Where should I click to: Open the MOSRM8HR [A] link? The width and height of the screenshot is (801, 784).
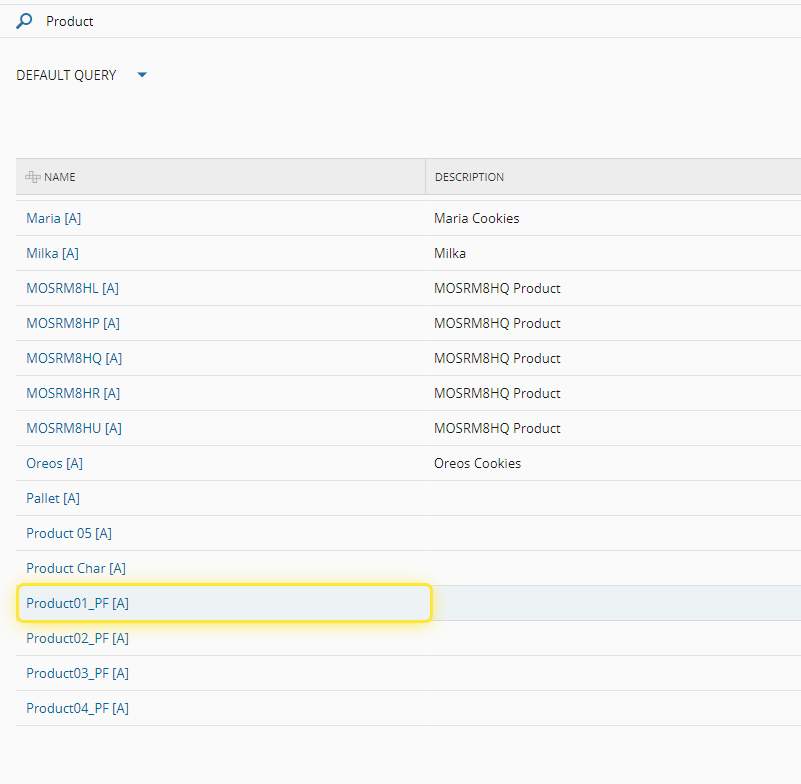pyautogui.click(x=73, y=393)
